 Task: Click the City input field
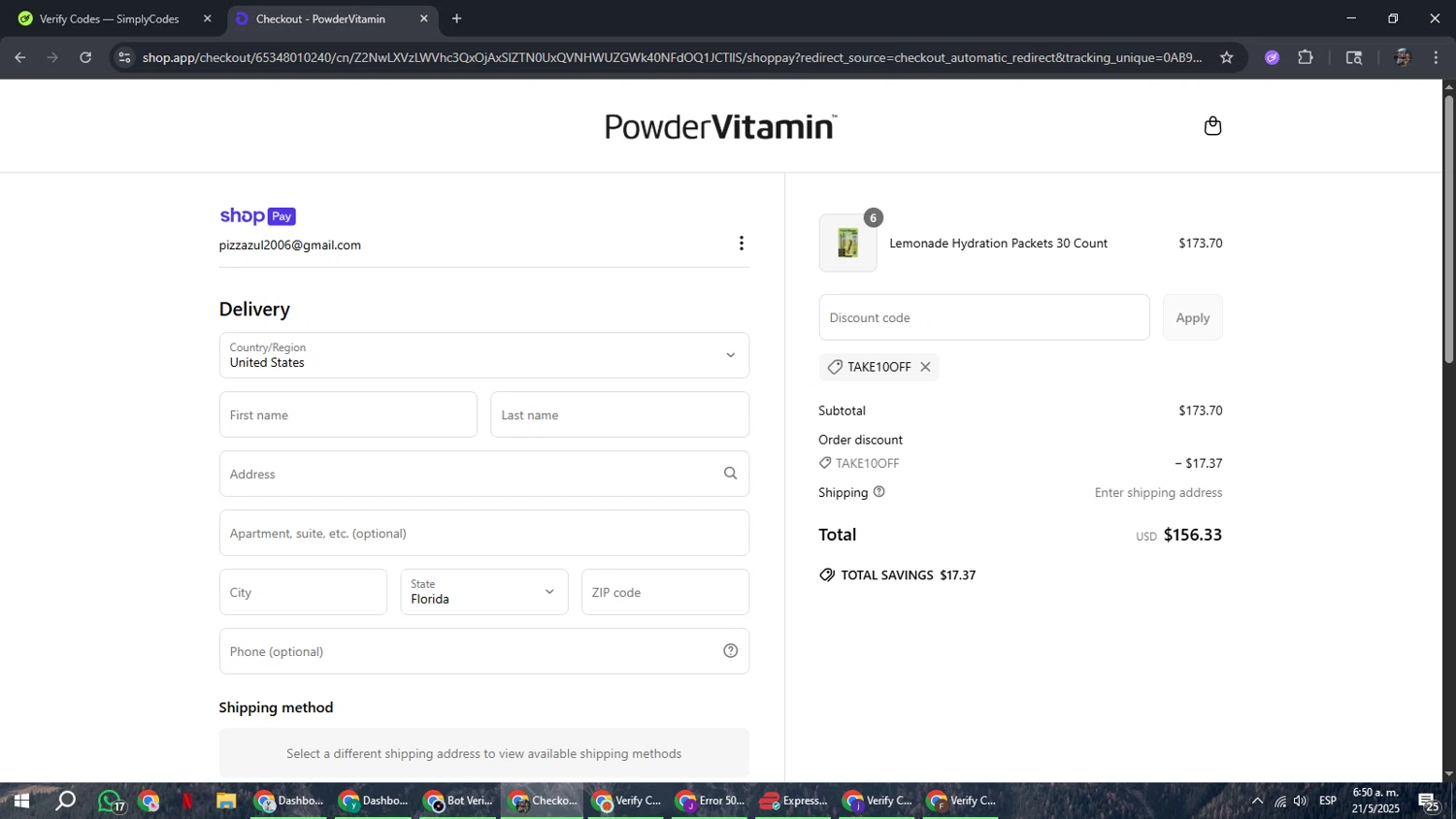point(303,592)
